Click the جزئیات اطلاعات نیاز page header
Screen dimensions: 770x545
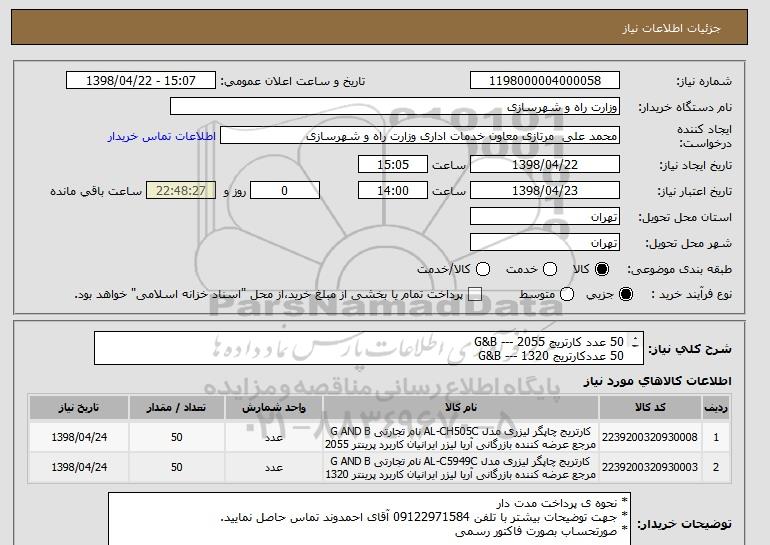[671, 28]
